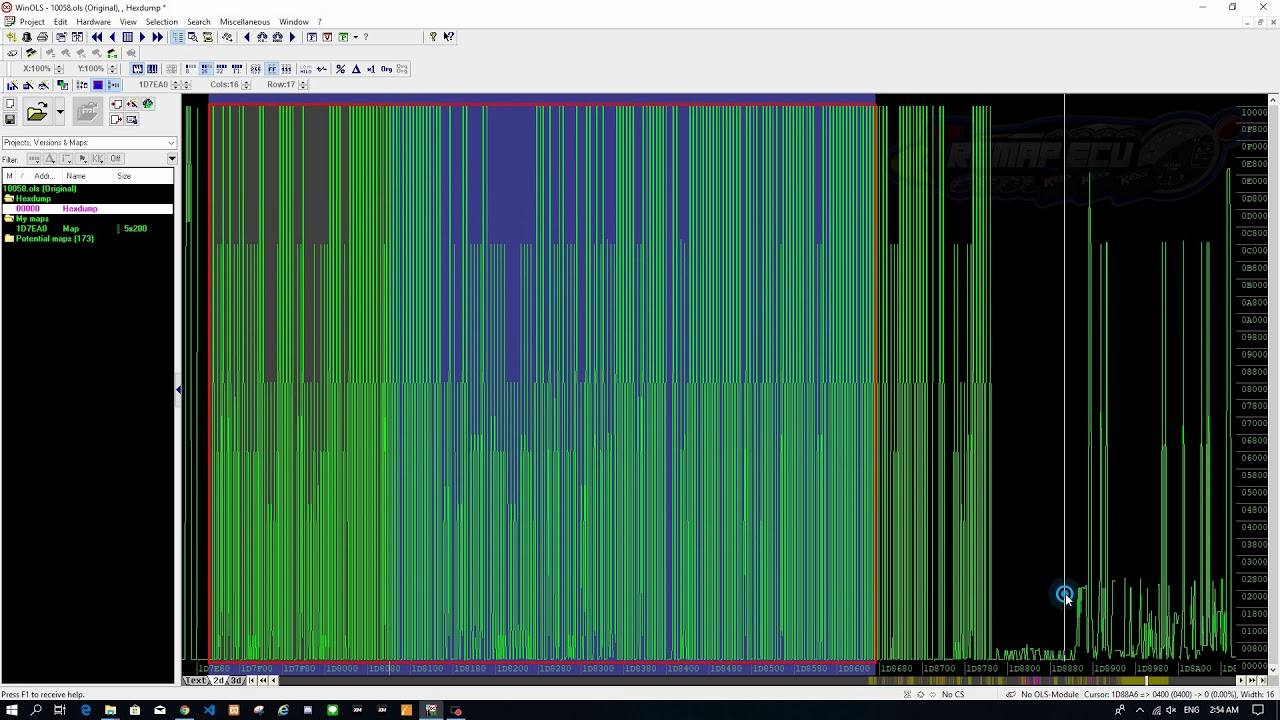The width and height of the screenshot is (1280, 720).
Task: Click the red V version icon
Action: [x=327, y=37]
